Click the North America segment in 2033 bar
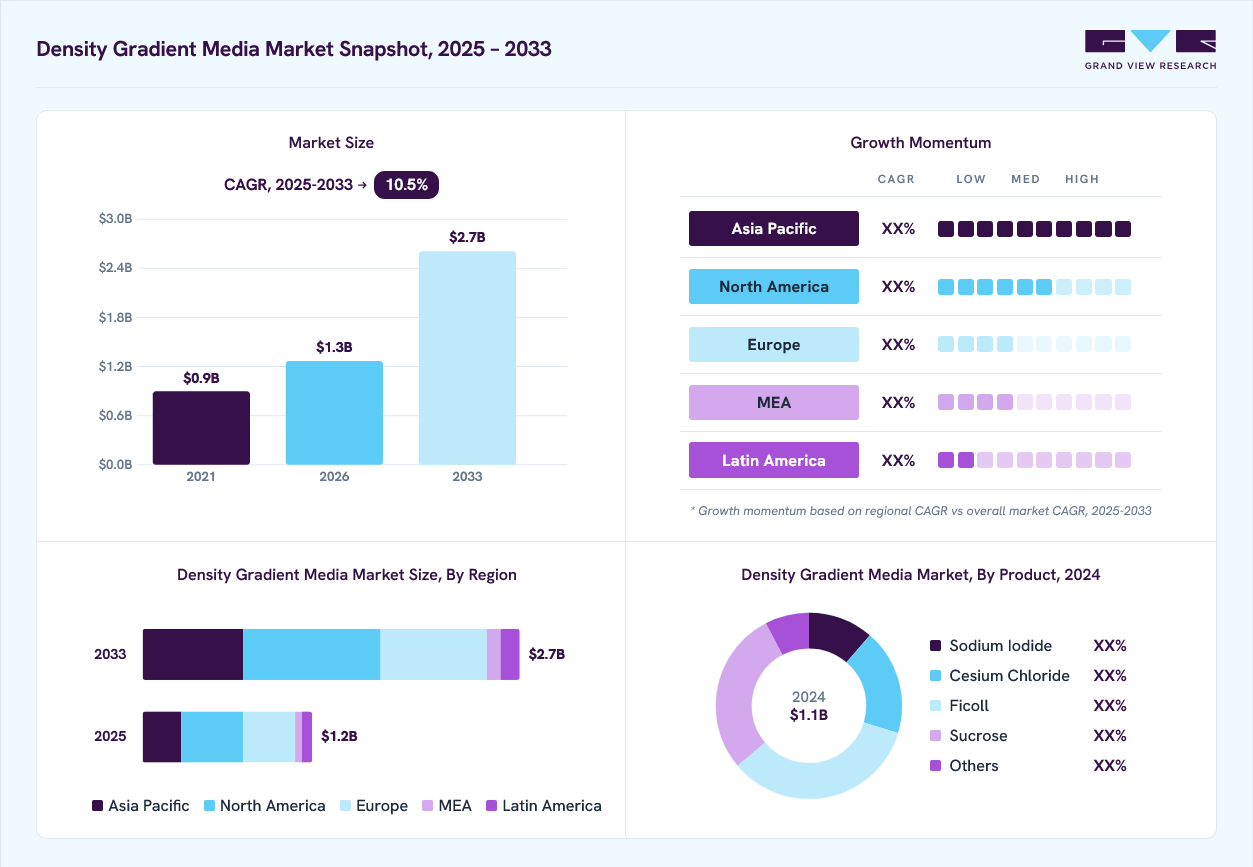 coord(312,655)
